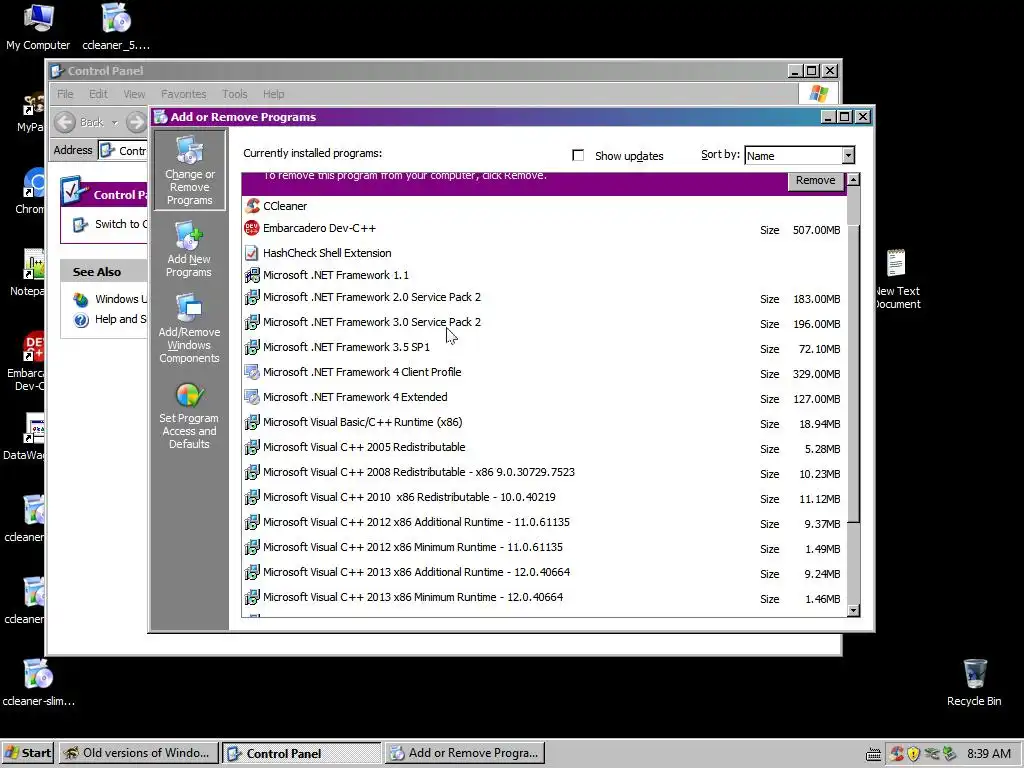Open Set Program Access and Defaults icon

coord(189,395)
